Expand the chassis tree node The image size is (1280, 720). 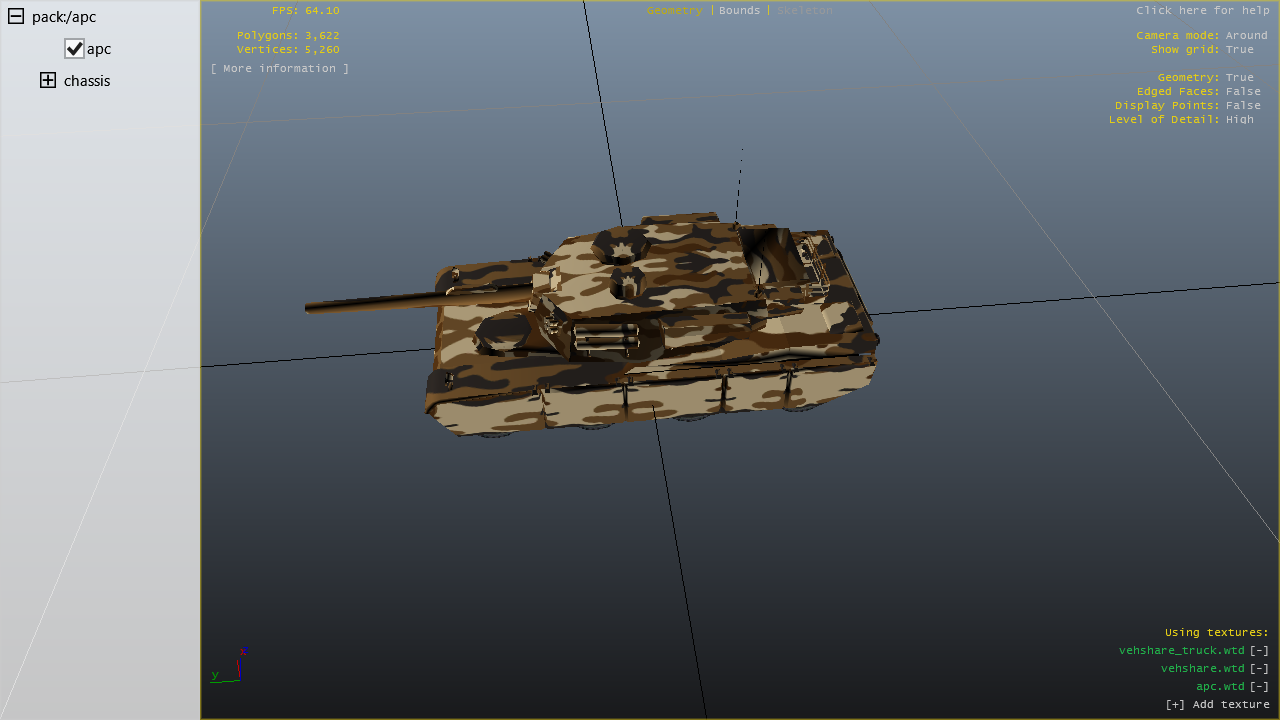(x=48, y=80)
